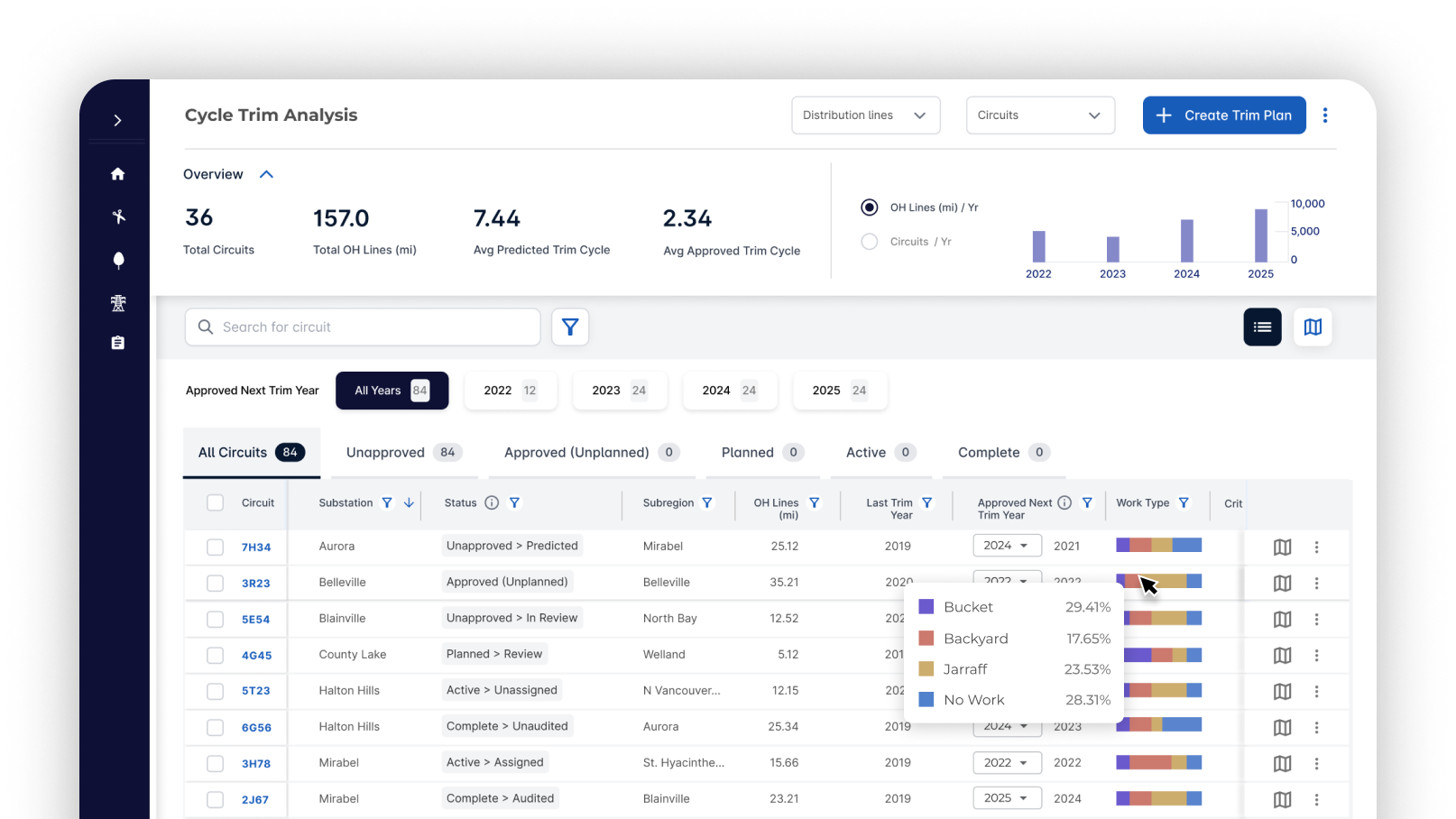Open the Distribution lines dropdown
The height and width of the screenshot is (819, 1456).
[865, 115]
